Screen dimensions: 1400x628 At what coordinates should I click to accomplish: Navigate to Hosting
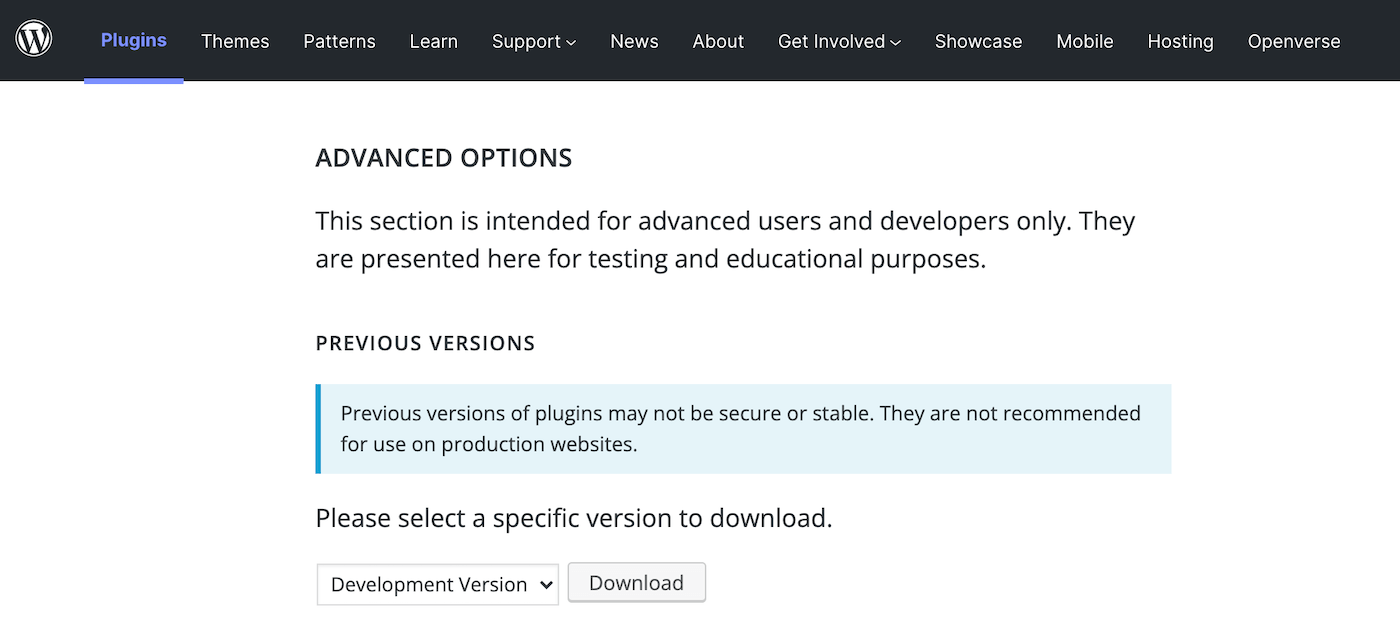point(1180,41)
